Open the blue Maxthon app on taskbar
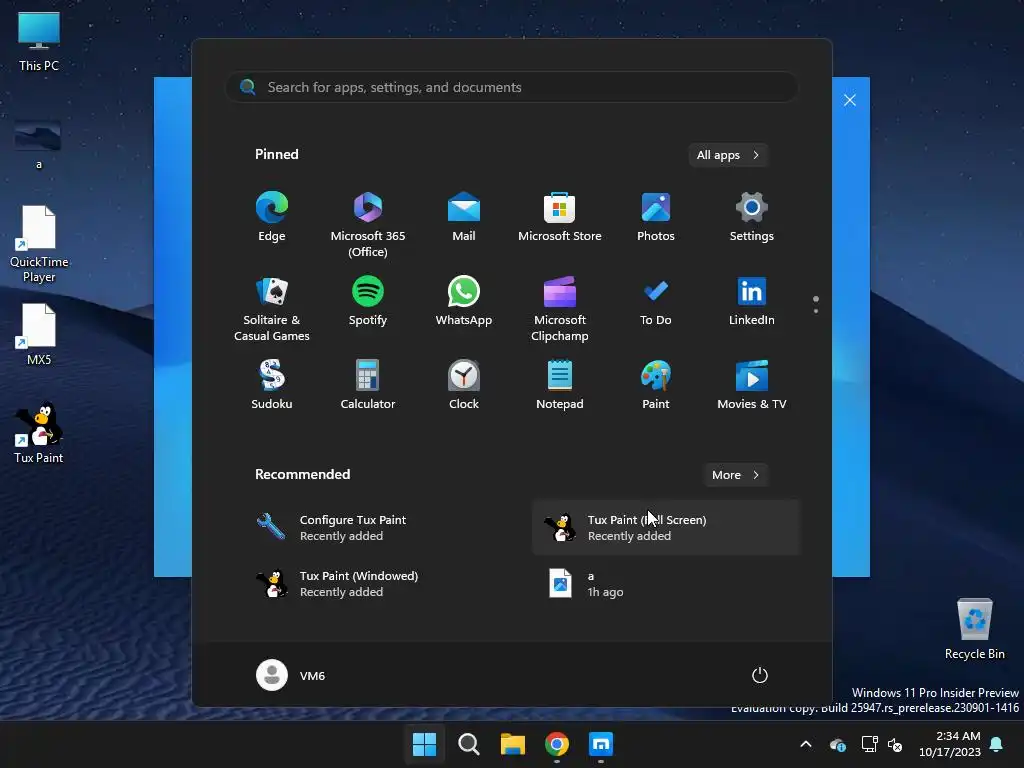The height and width of the screenshot is (768, 1024). pos(601,744)
